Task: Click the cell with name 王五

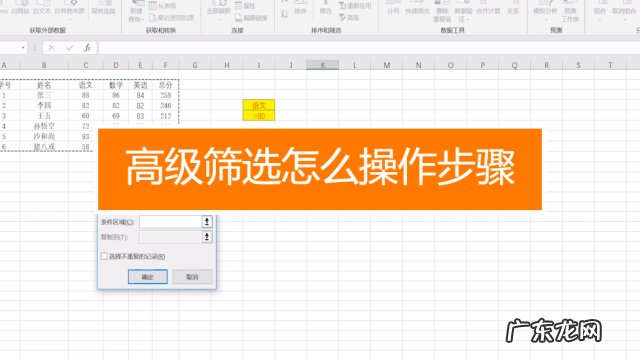Action: tap(44, 116)
